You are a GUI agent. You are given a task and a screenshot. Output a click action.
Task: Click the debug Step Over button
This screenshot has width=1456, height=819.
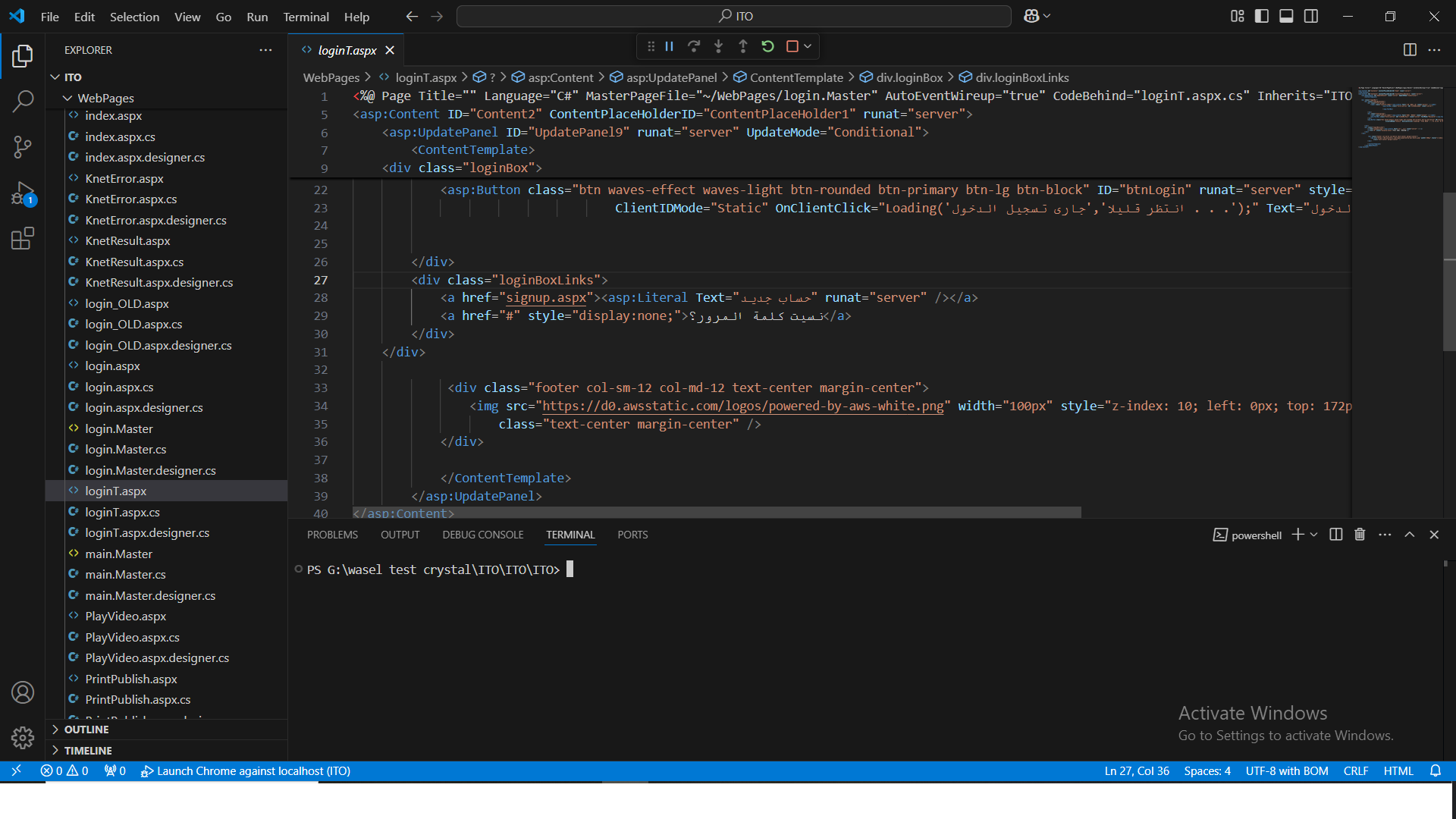[x=694, y=47]
